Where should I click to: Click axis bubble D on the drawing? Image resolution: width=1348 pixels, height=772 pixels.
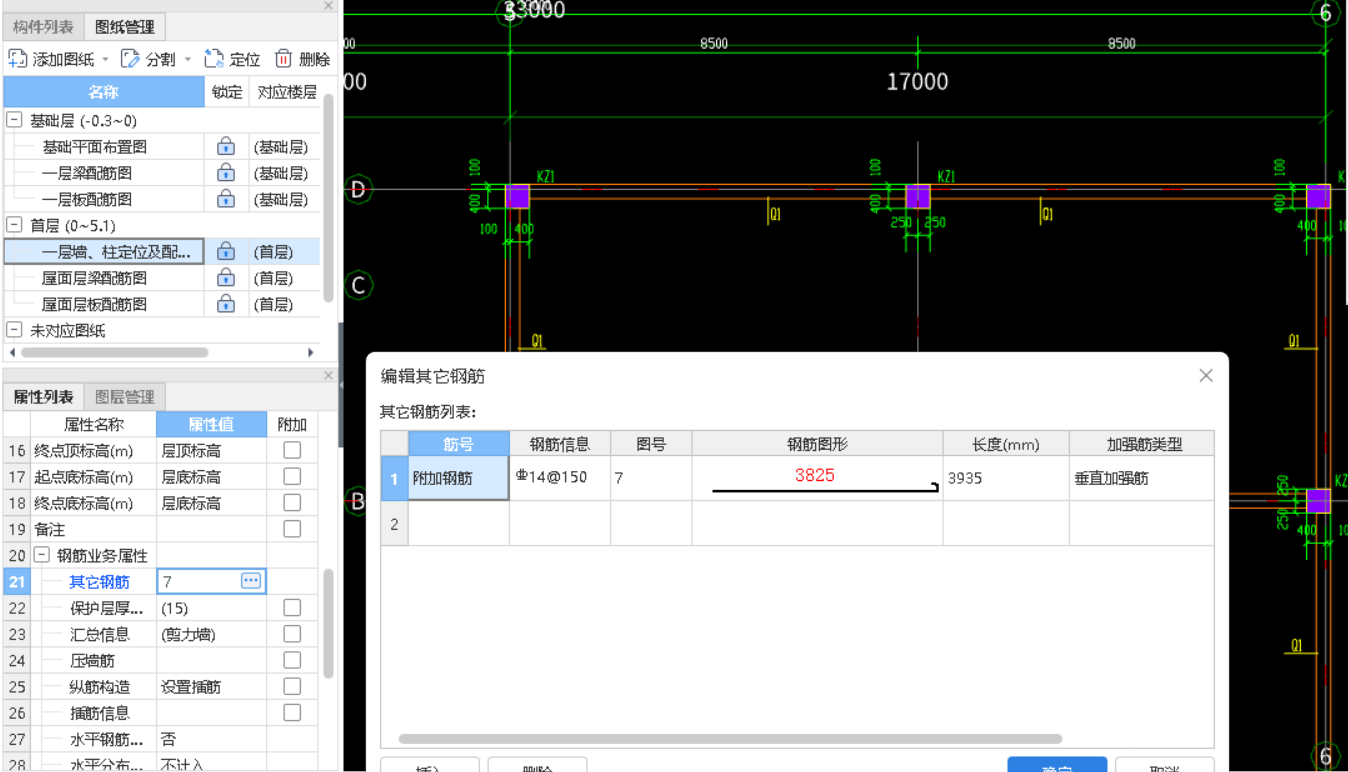click(x=358, y=188)
